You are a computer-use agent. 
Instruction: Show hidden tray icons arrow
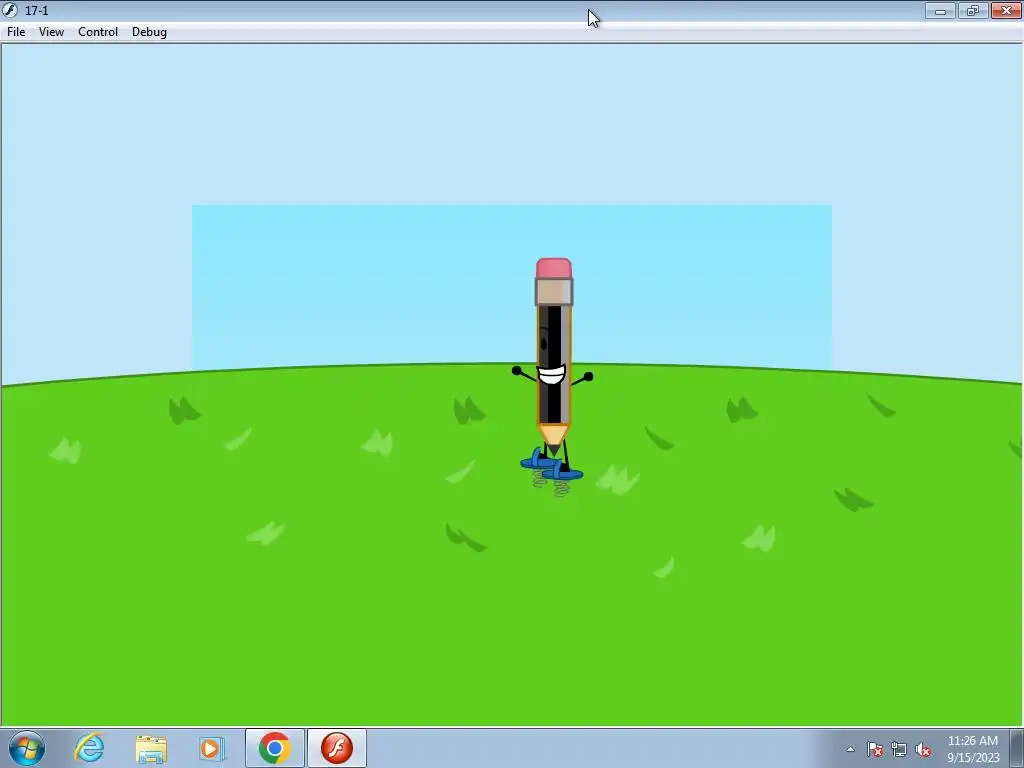coord(850,749)
